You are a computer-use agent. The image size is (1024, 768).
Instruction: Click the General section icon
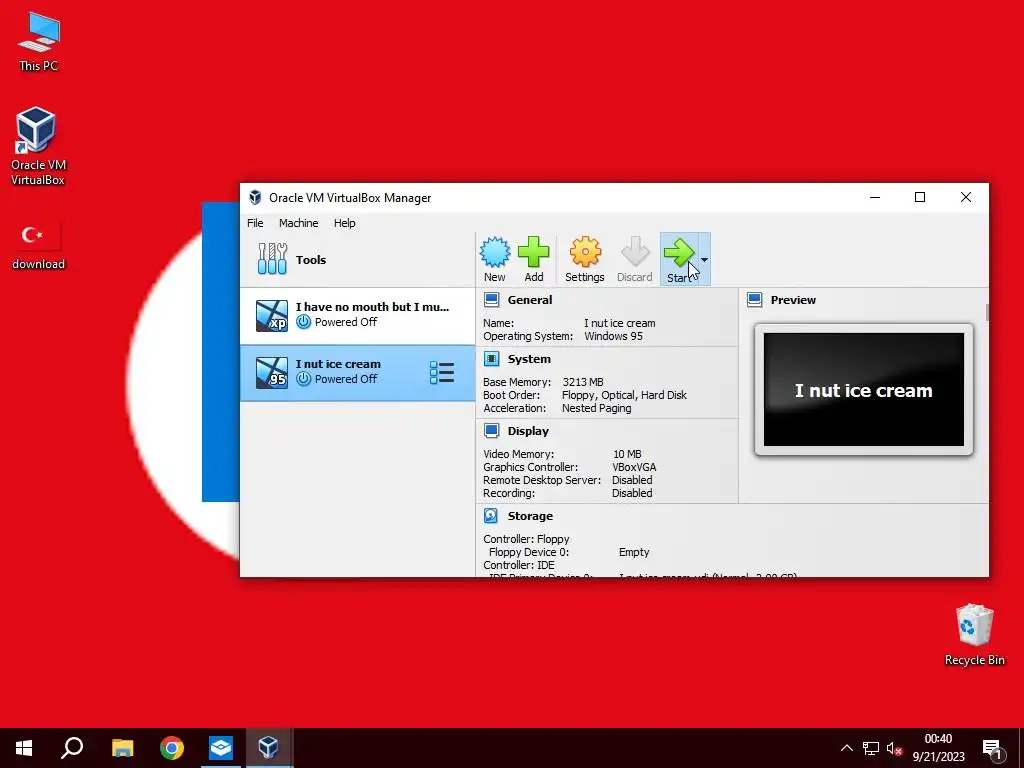click(492, 300)
